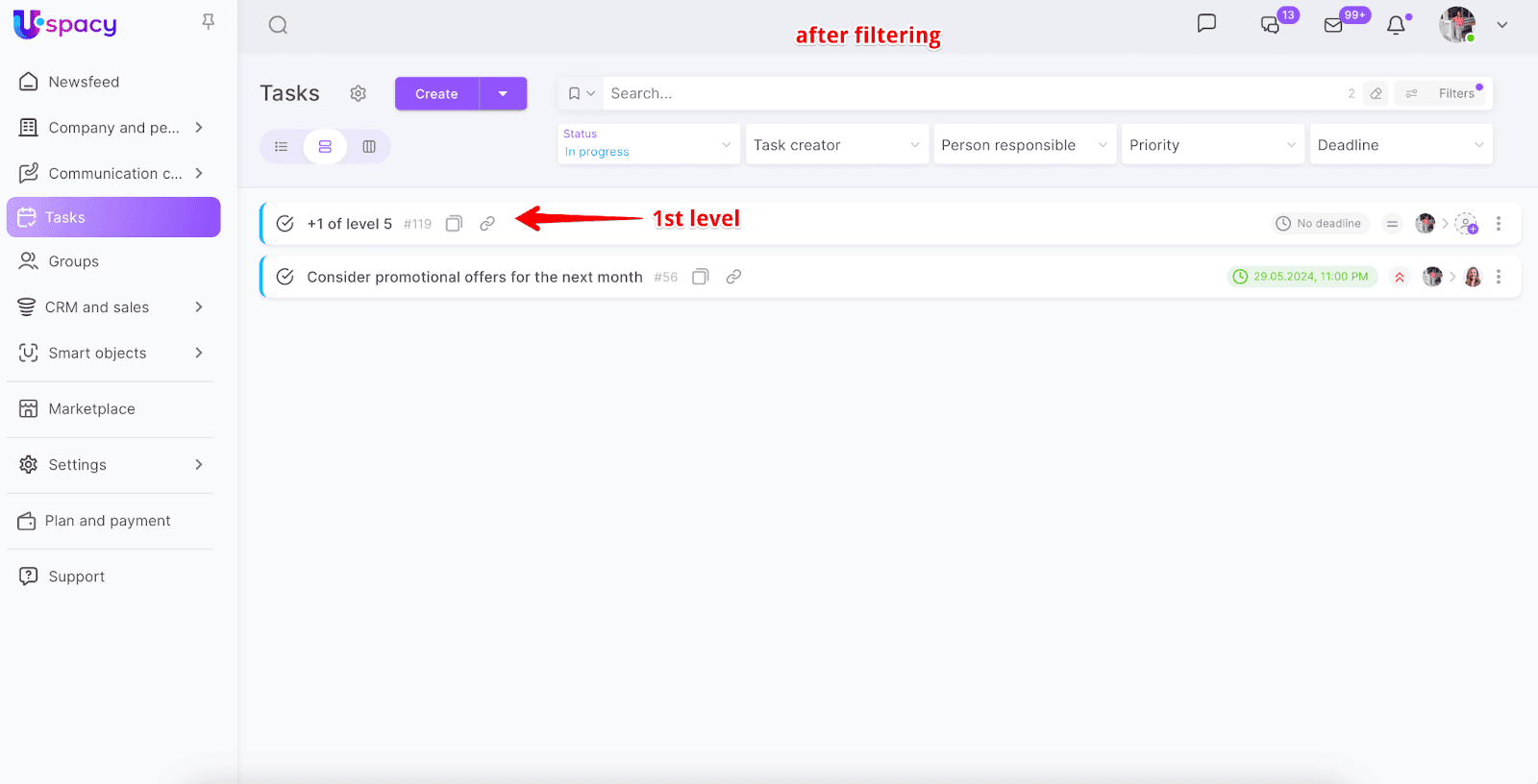1538x784 pixels.
Task: Click the global search magnifier icon
Action: click(278, 25)
